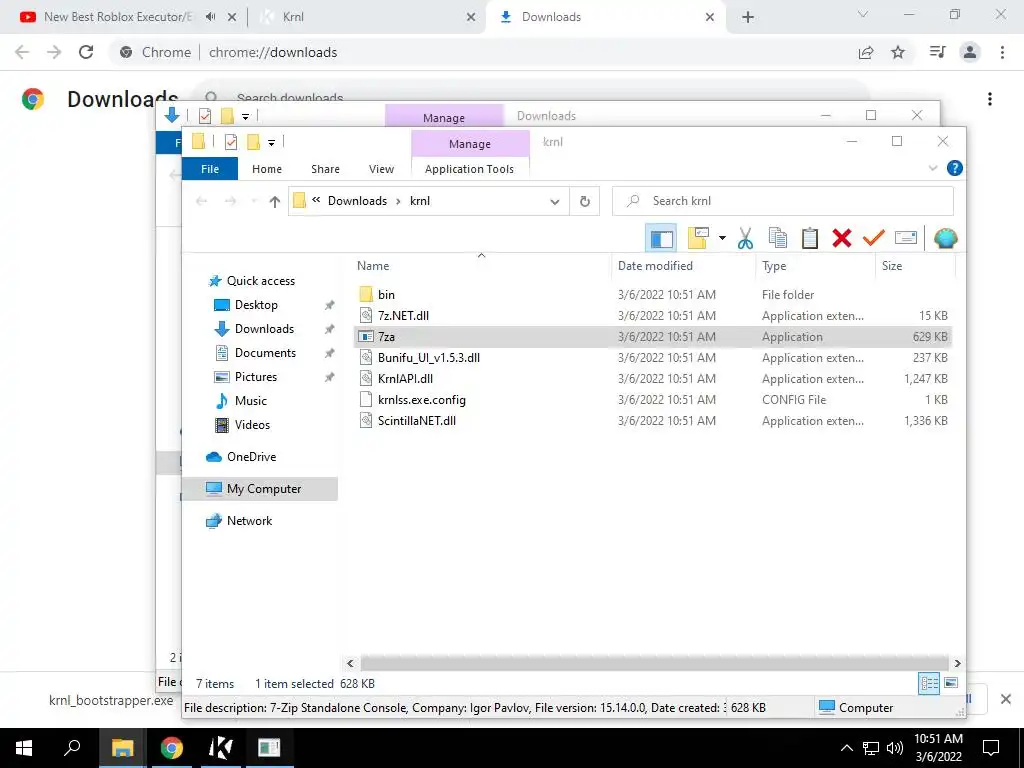The width and height of the screenshot is (1024, 768).
Task: Click the Properties checkmark in quick access toolbar
Action: tap(231, 142)
